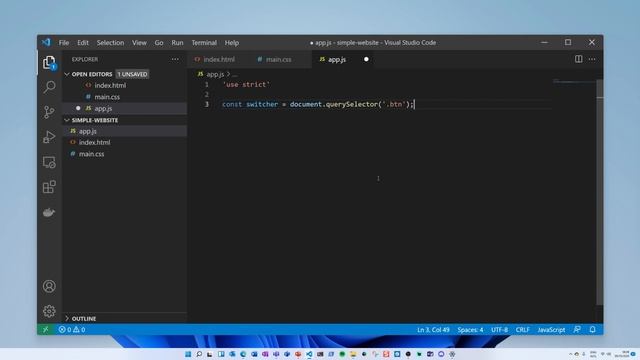Switch to the index.html editor tab
This screenshot has width=640, height=360.
[x=219, y=59]
